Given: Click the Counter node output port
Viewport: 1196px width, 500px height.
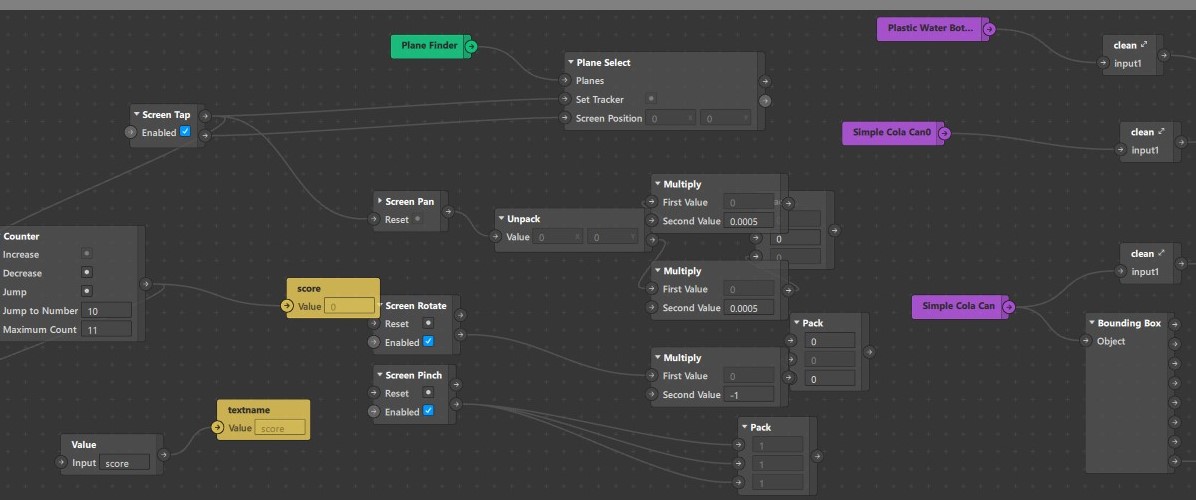Looking at the screenshot, I should coord(146,284).
